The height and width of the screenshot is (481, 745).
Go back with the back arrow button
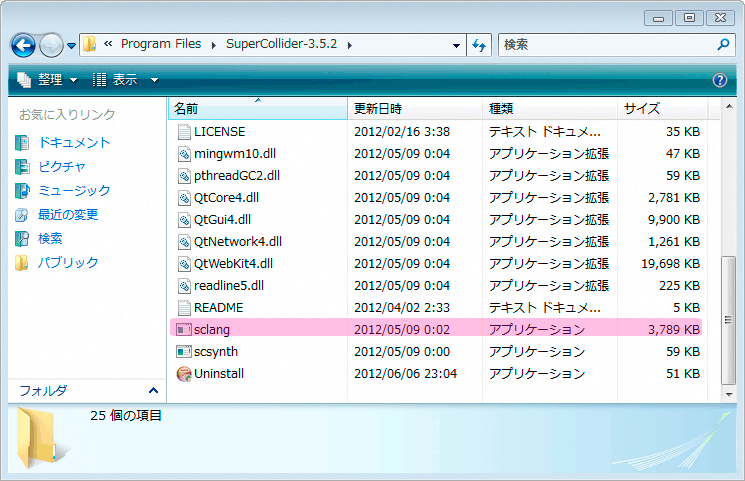point(24,45)
